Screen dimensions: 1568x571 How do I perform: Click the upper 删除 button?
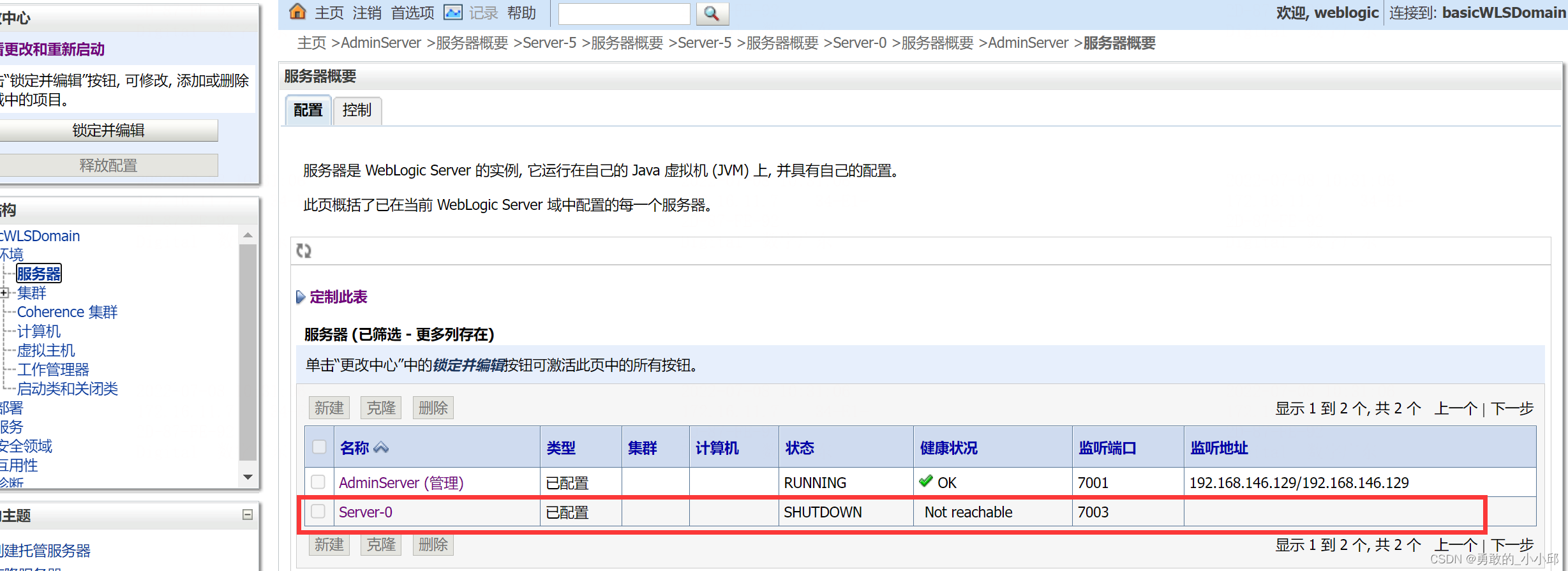point(433,408)
